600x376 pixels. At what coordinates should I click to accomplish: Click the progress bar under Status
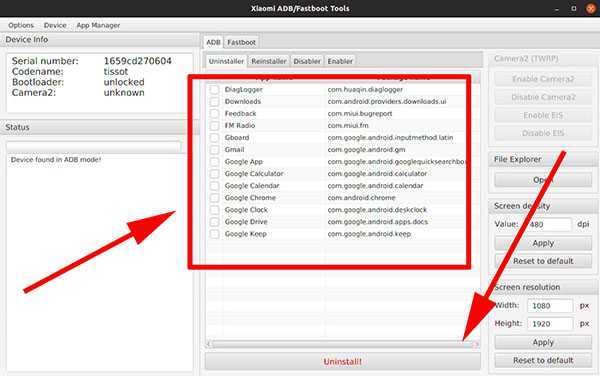tap(93, 147)
